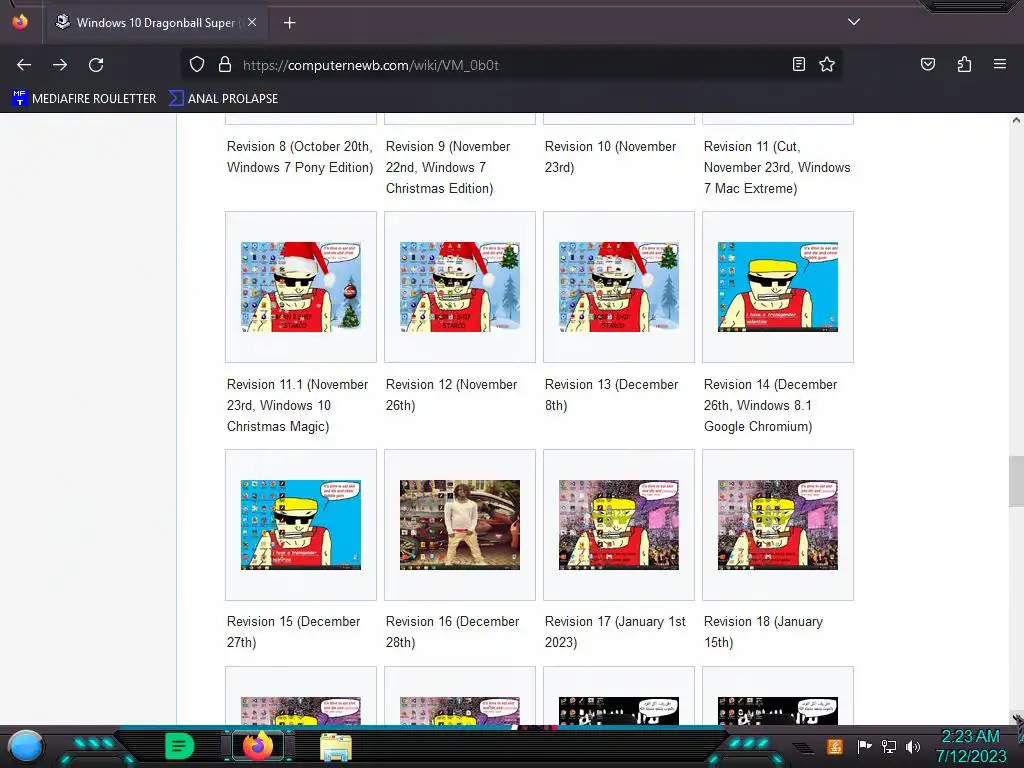
Task: Click Firefox logo in title bar
Action: 20,22
